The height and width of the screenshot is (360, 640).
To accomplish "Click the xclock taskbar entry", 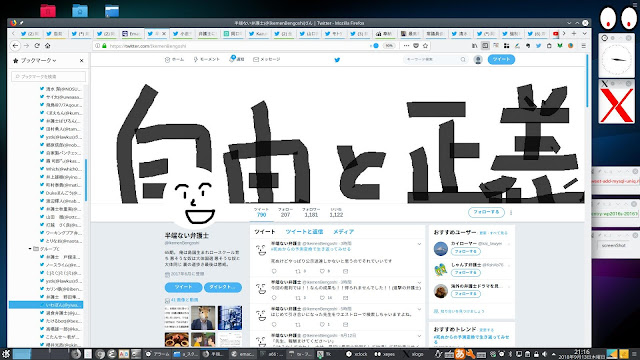I will 357,354.
